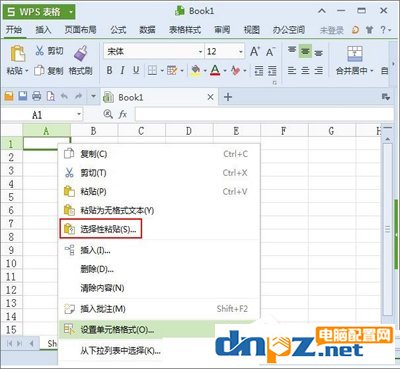
Task: Click the Format Painter (格式刷) brush icon
Action: coord(80,53)
